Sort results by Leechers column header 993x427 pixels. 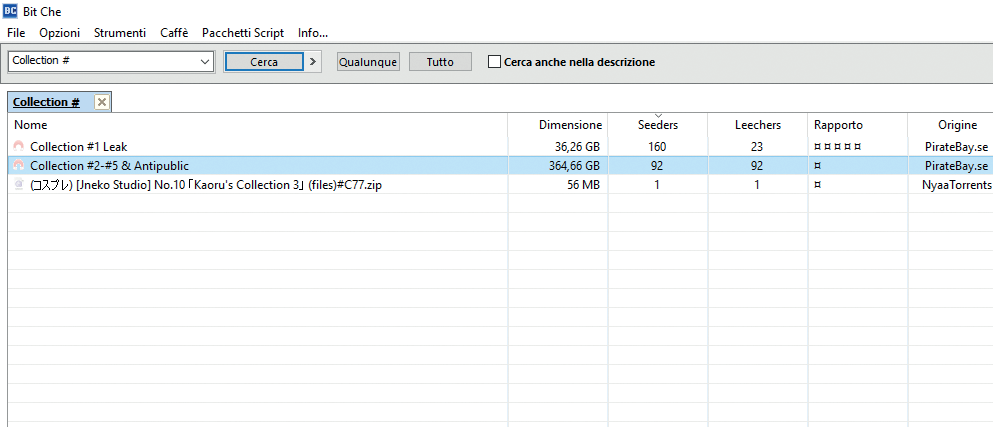coord(757,125)
